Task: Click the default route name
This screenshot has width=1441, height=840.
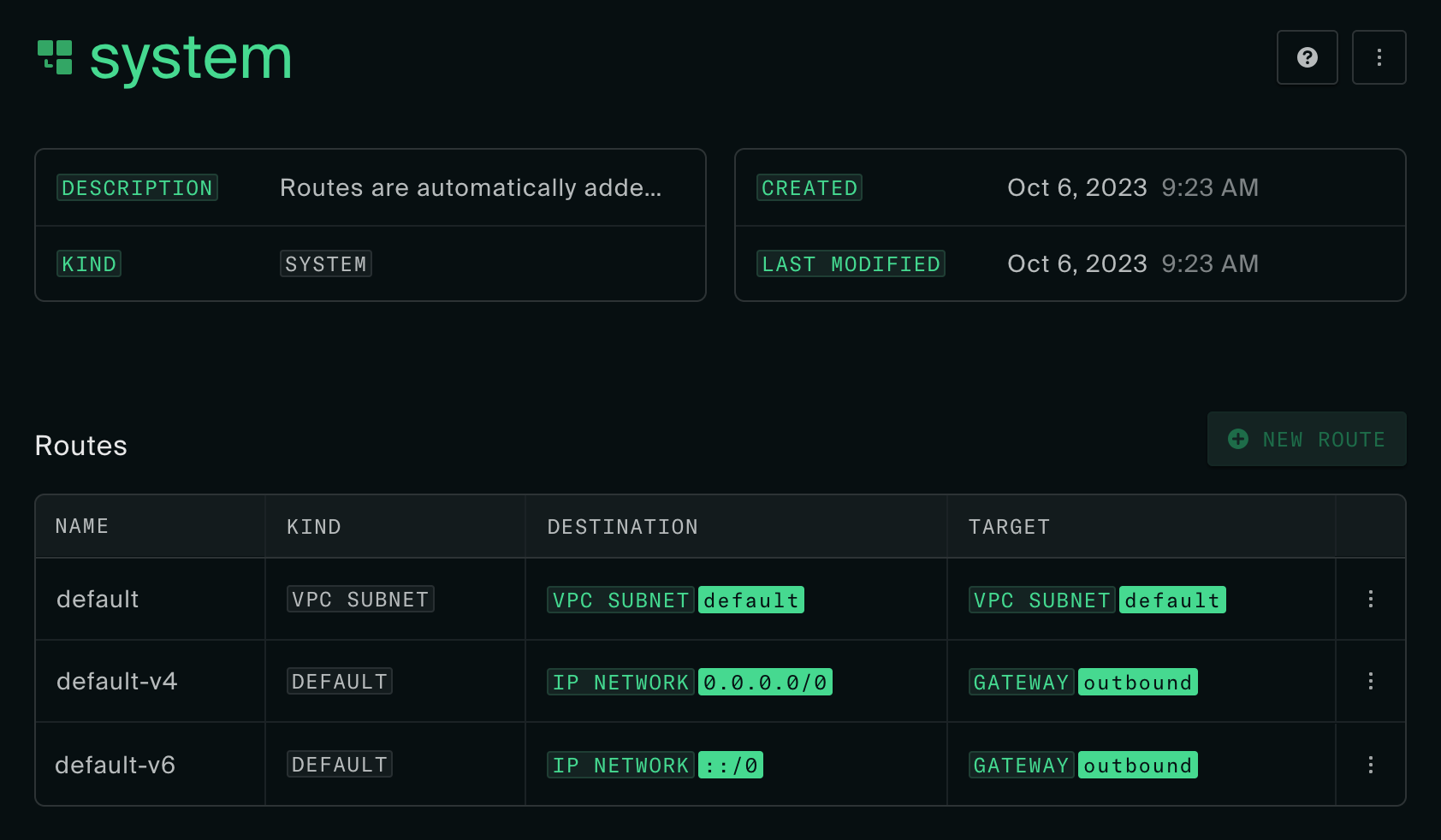Action: point(98,599)
